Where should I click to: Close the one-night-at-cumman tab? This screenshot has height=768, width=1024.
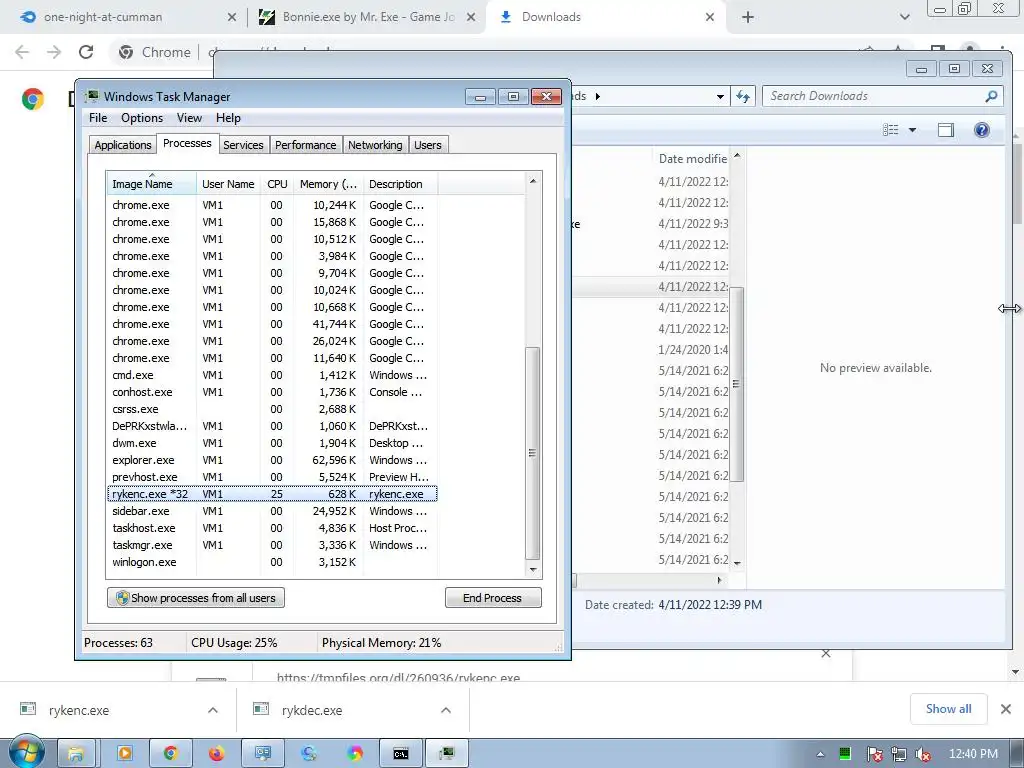point(232,17)
